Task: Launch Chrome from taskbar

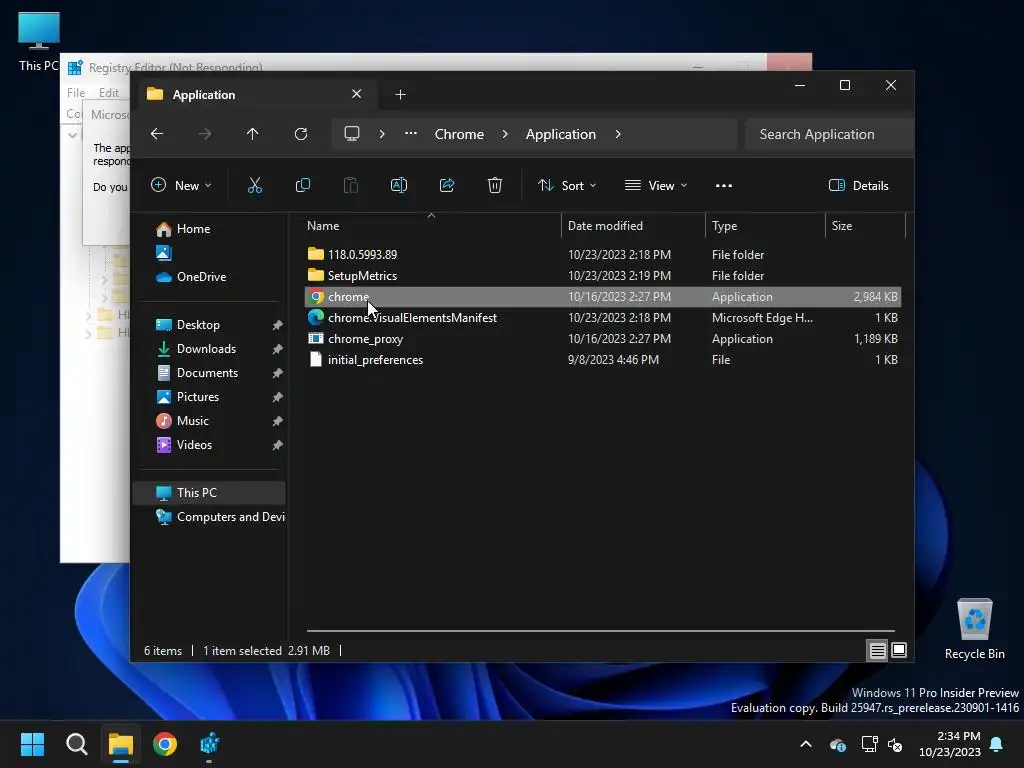Action: (x=165, y=744)
